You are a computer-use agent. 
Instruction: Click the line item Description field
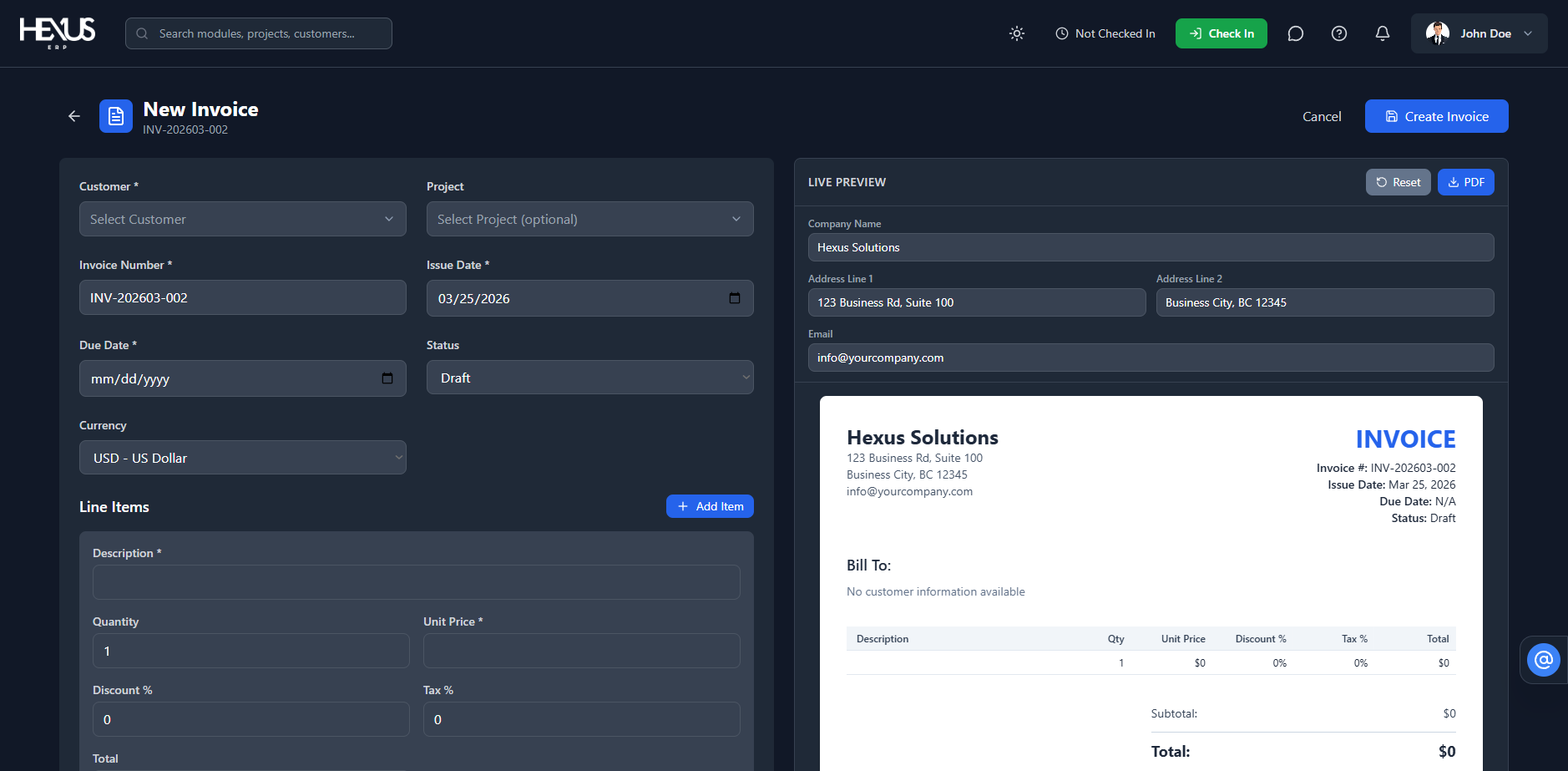pyautogui.click(x=417, y=582)
